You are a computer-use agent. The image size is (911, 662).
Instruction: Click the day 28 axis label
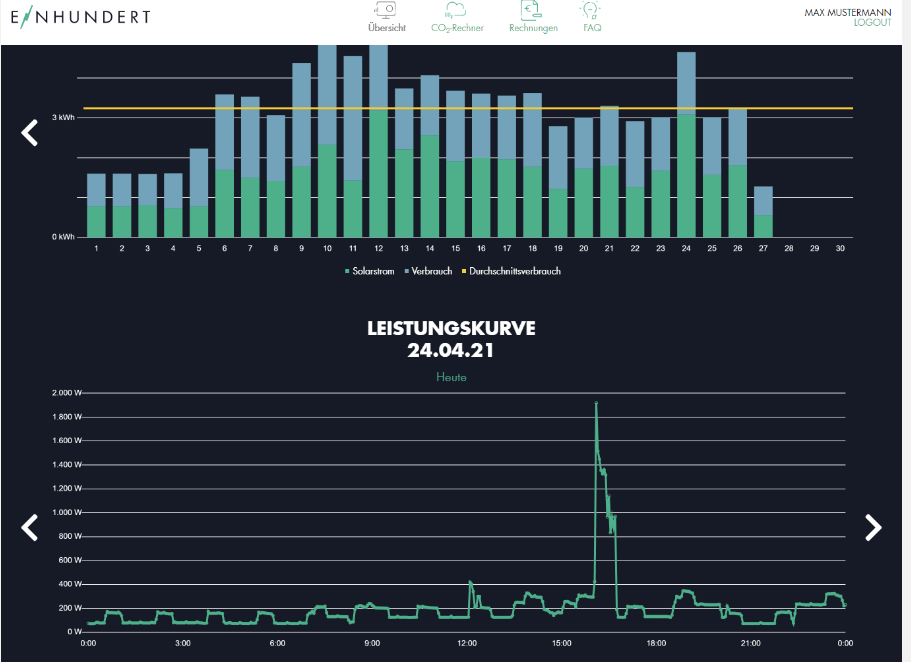point(789,248)
